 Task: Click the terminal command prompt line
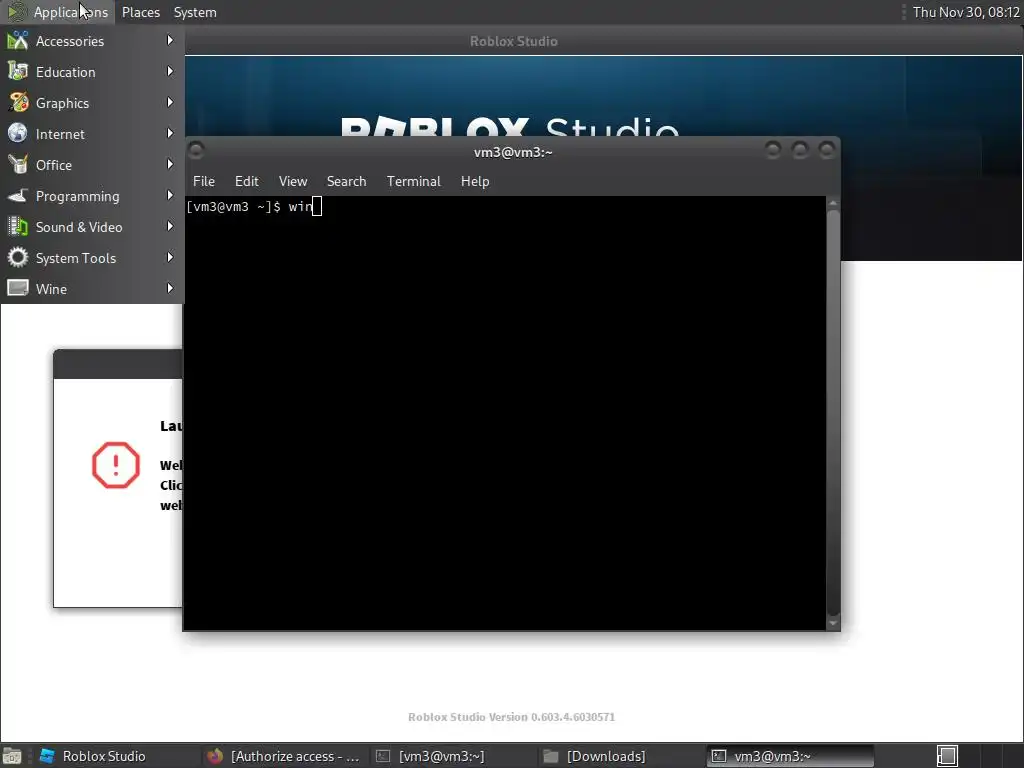pyautogui.click(x=253, y=207)
